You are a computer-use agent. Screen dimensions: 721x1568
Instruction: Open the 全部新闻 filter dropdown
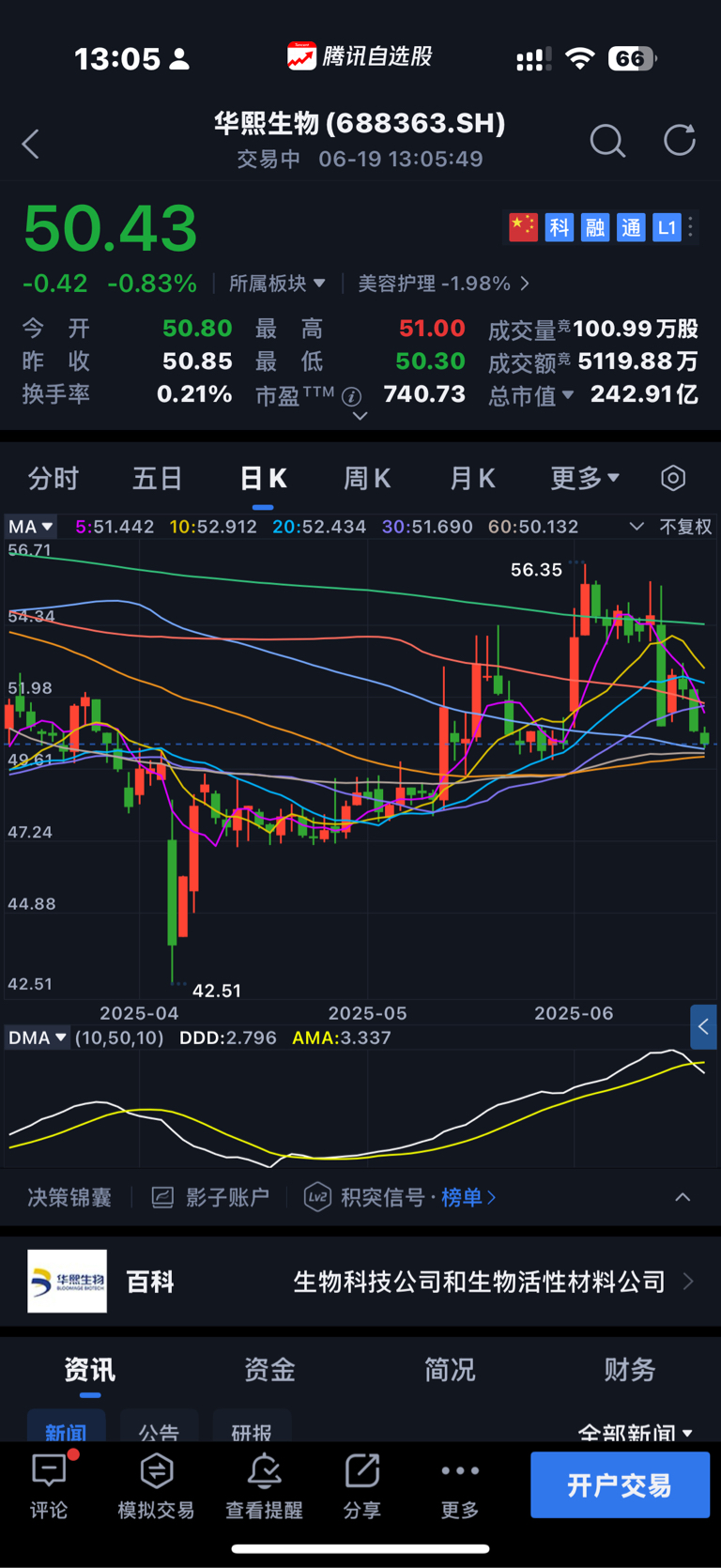tap(635, 1433)
